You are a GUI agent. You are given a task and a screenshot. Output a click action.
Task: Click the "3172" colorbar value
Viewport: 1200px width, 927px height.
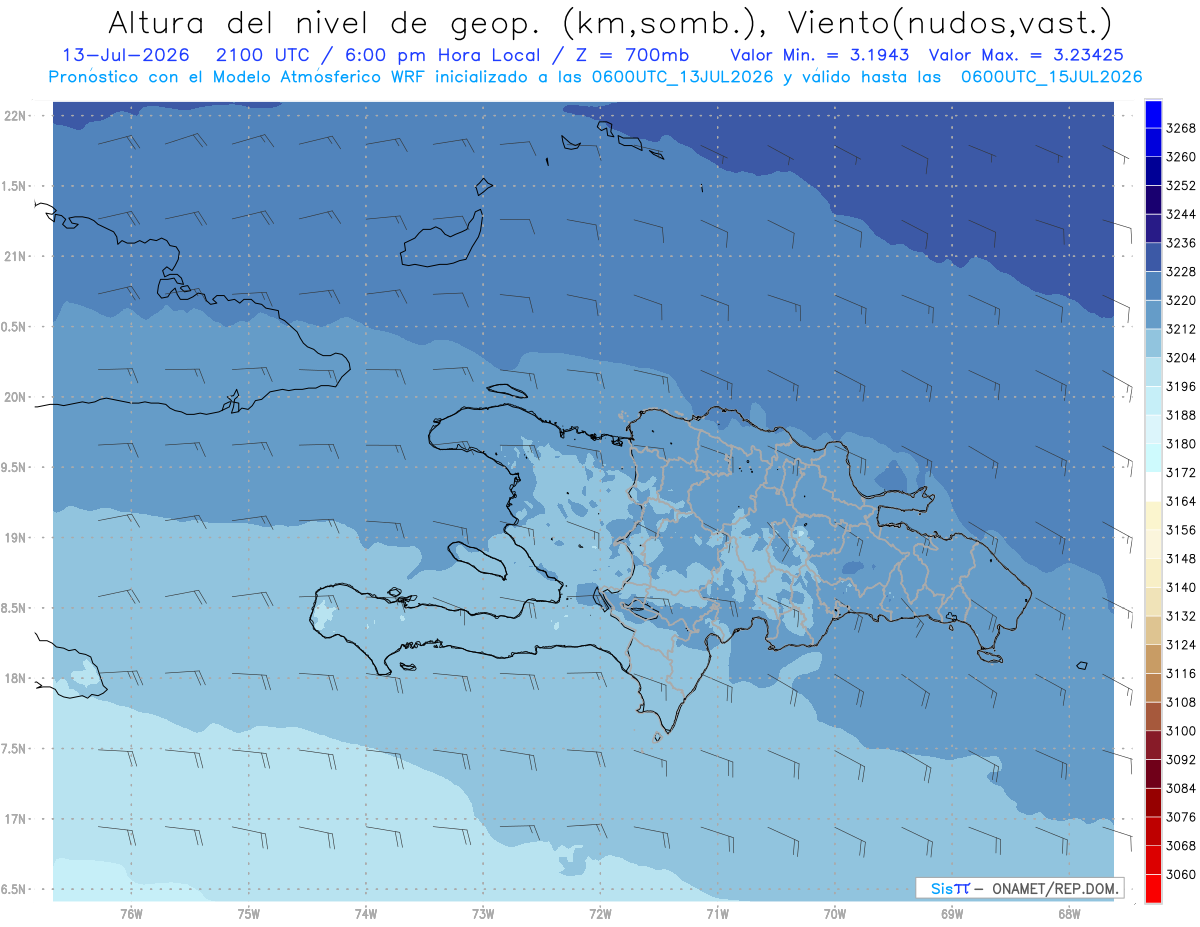click(x=1181, y=472)
